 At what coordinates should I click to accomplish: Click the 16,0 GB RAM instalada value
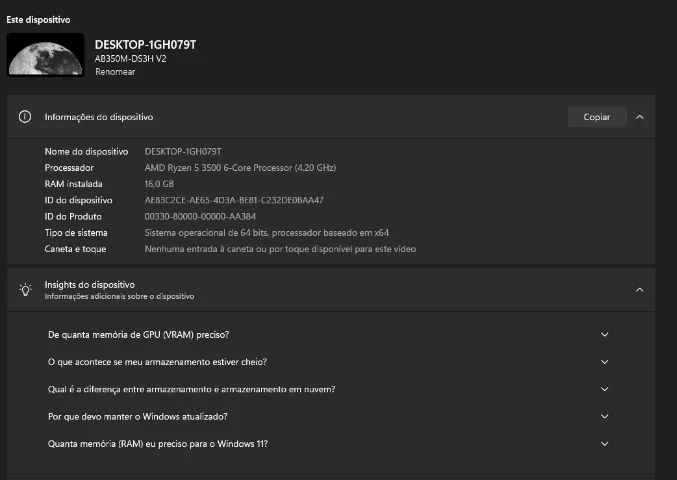pyautogui.click(x=159, y=184)
